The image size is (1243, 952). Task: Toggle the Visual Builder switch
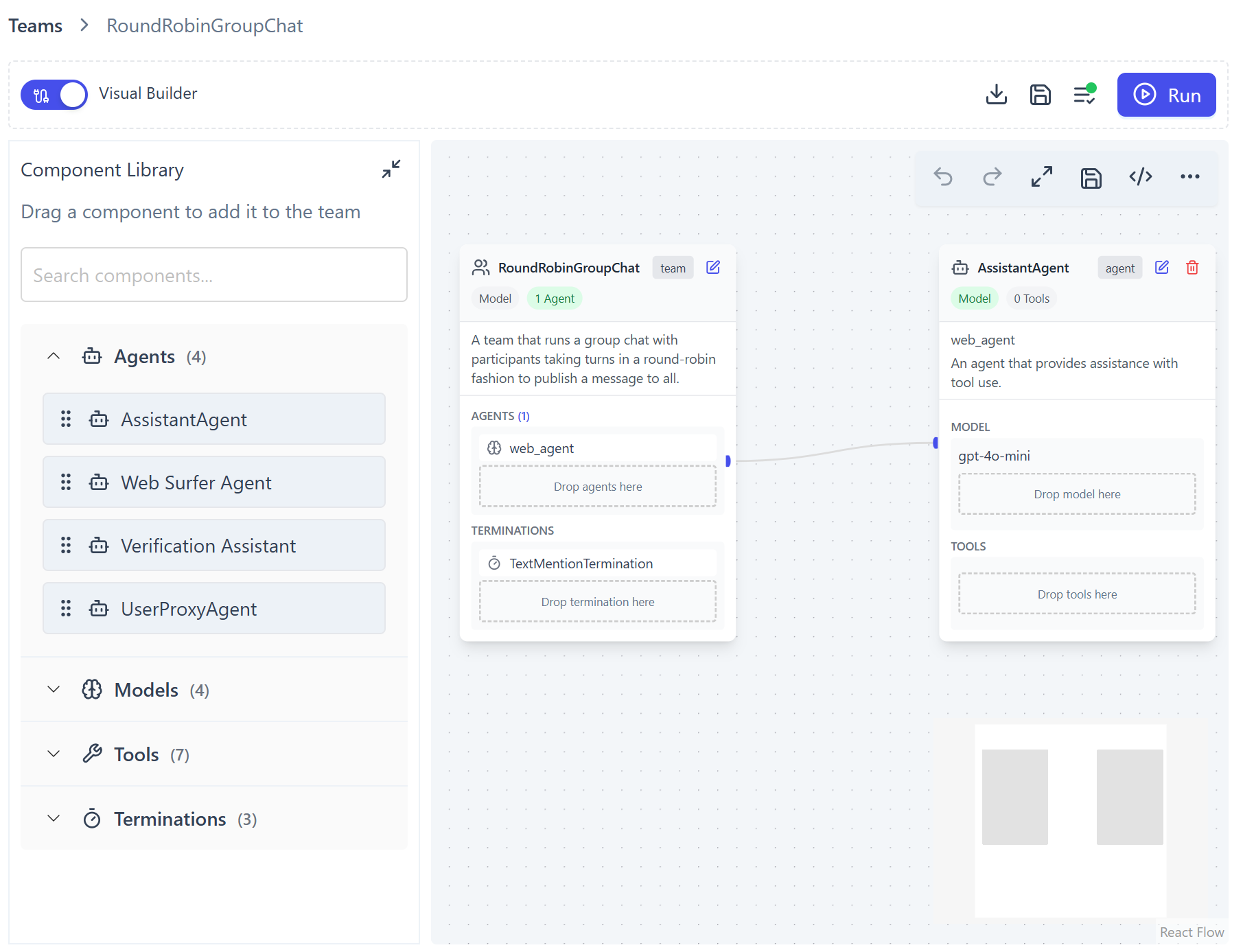[x=54, y=95]
